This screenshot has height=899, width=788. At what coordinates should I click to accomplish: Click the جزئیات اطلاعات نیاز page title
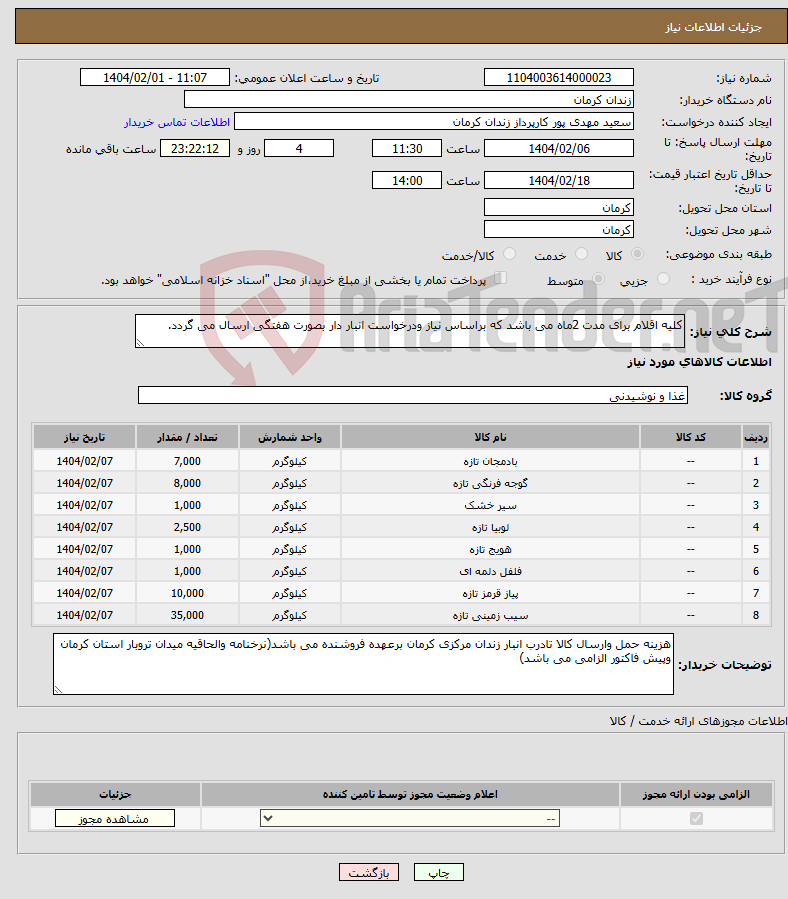tap(713, 27)
